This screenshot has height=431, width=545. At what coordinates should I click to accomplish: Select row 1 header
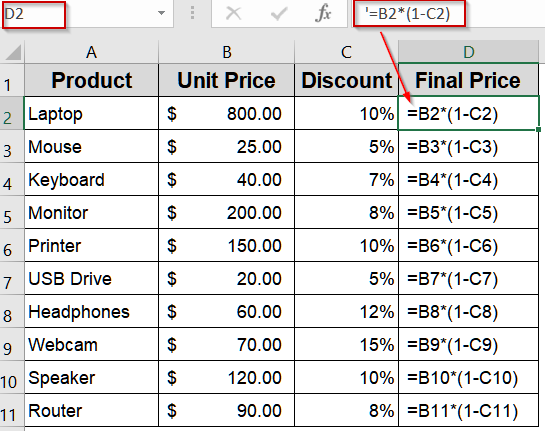click(12, 80)
